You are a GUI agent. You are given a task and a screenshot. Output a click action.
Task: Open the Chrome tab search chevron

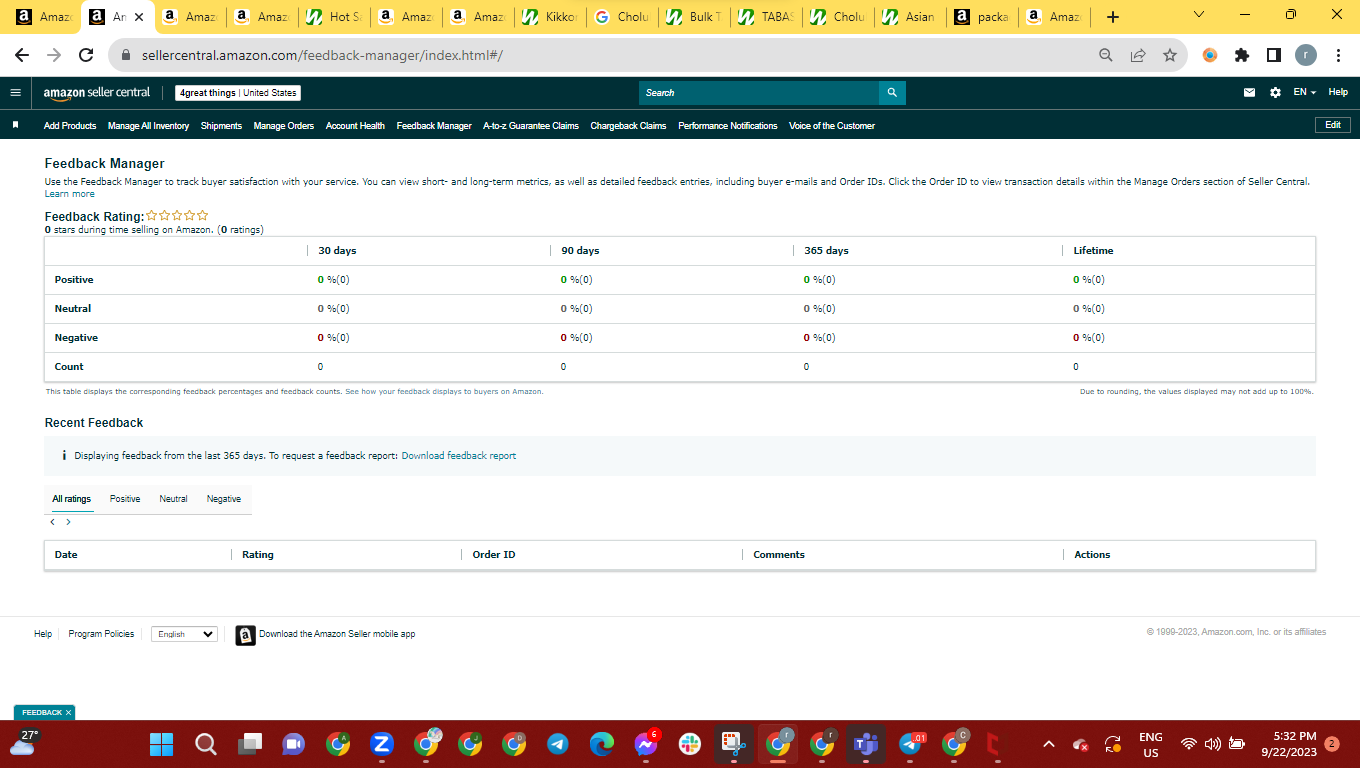click(1200, 15)
